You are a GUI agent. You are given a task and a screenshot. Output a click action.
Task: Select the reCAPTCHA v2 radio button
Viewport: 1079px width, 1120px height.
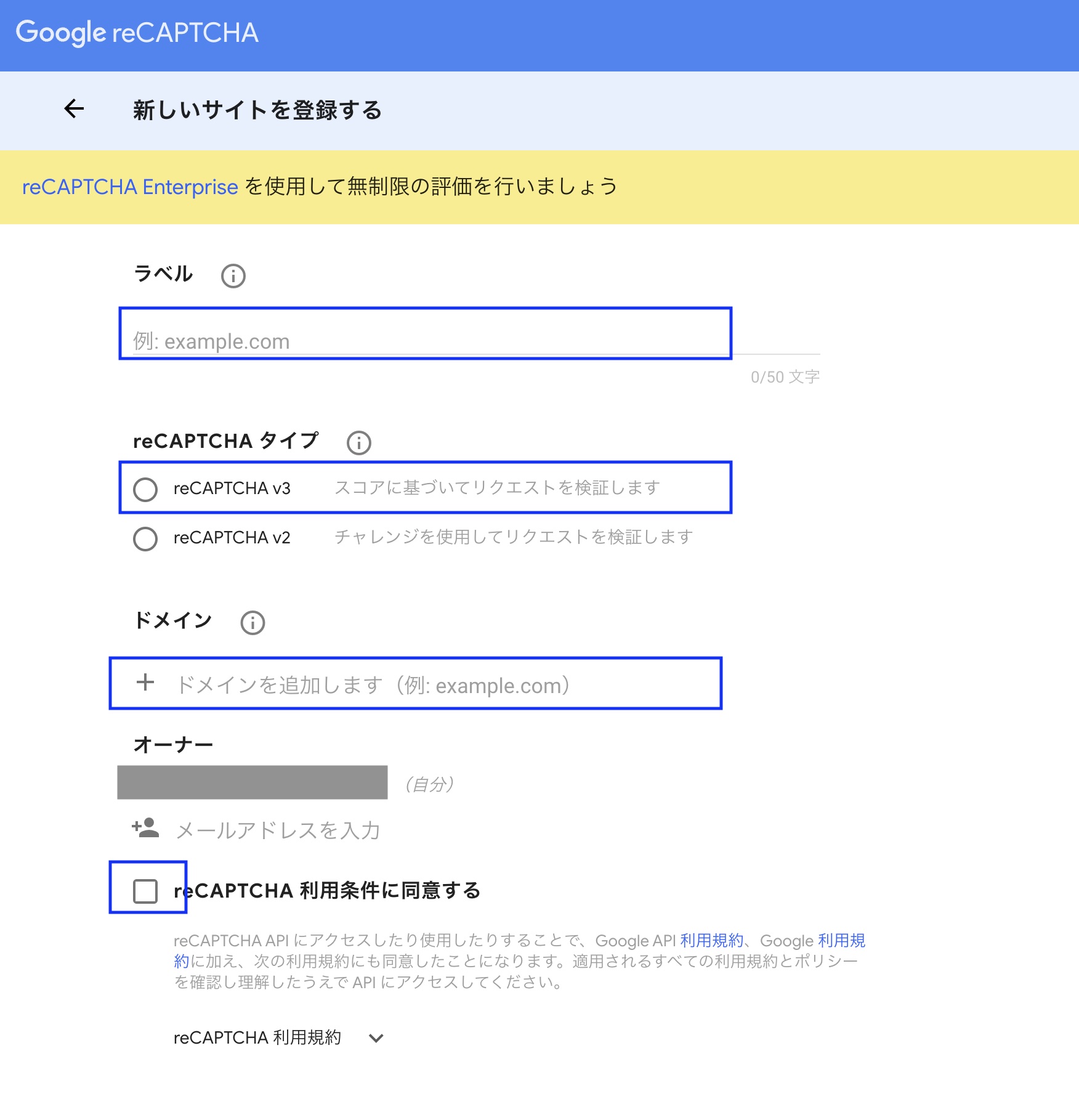pos(145,539)
